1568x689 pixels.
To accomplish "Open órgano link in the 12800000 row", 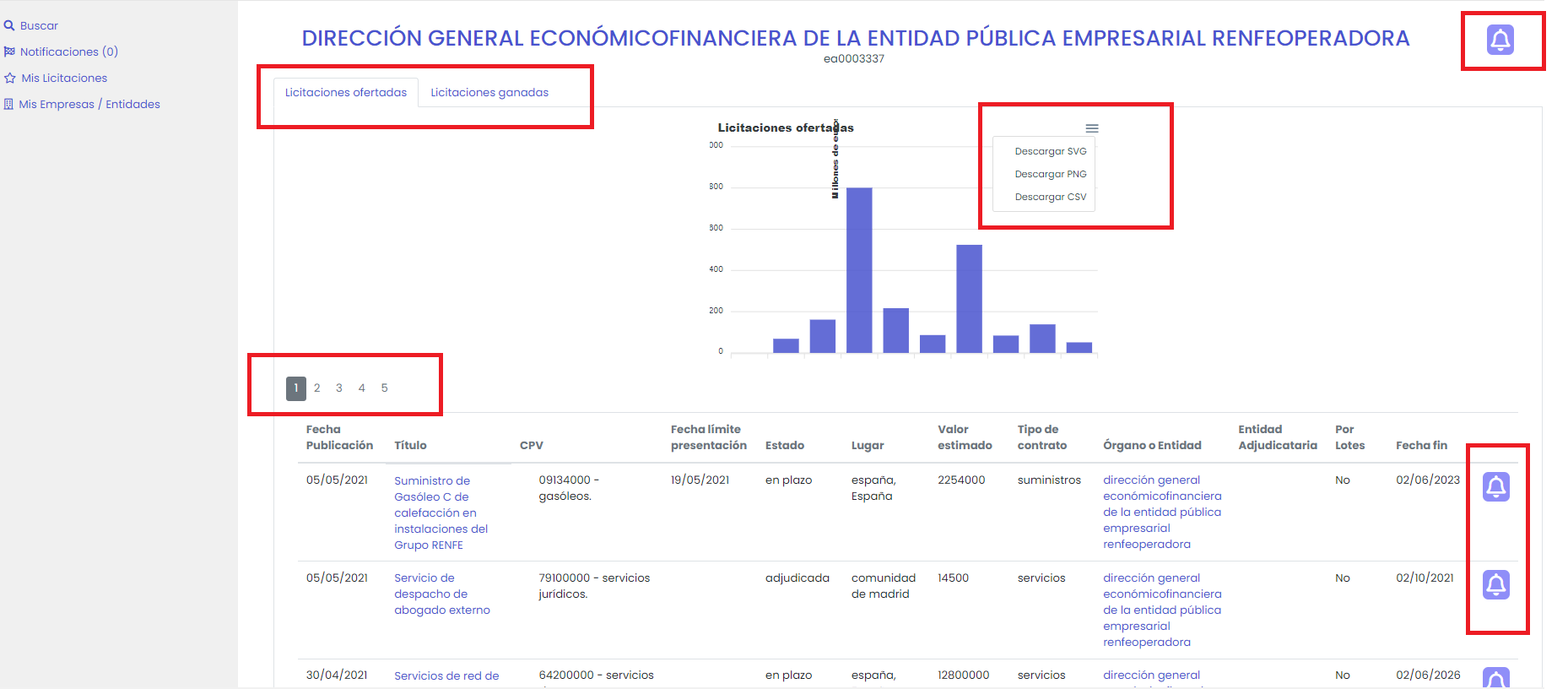I will click(1151, 675).
